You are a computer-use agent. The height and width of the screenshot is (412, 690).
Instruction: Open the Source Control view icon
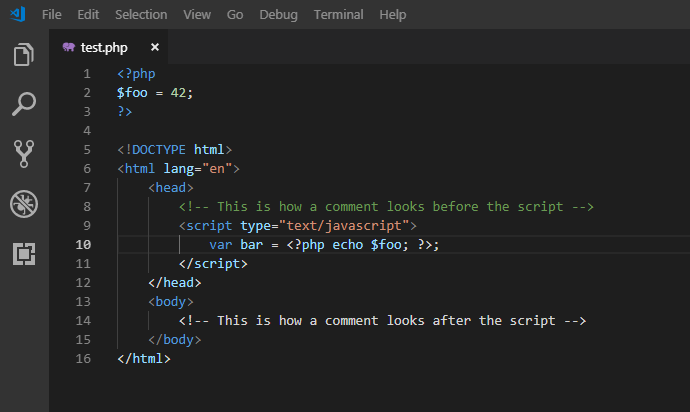[x=24, y=154]
